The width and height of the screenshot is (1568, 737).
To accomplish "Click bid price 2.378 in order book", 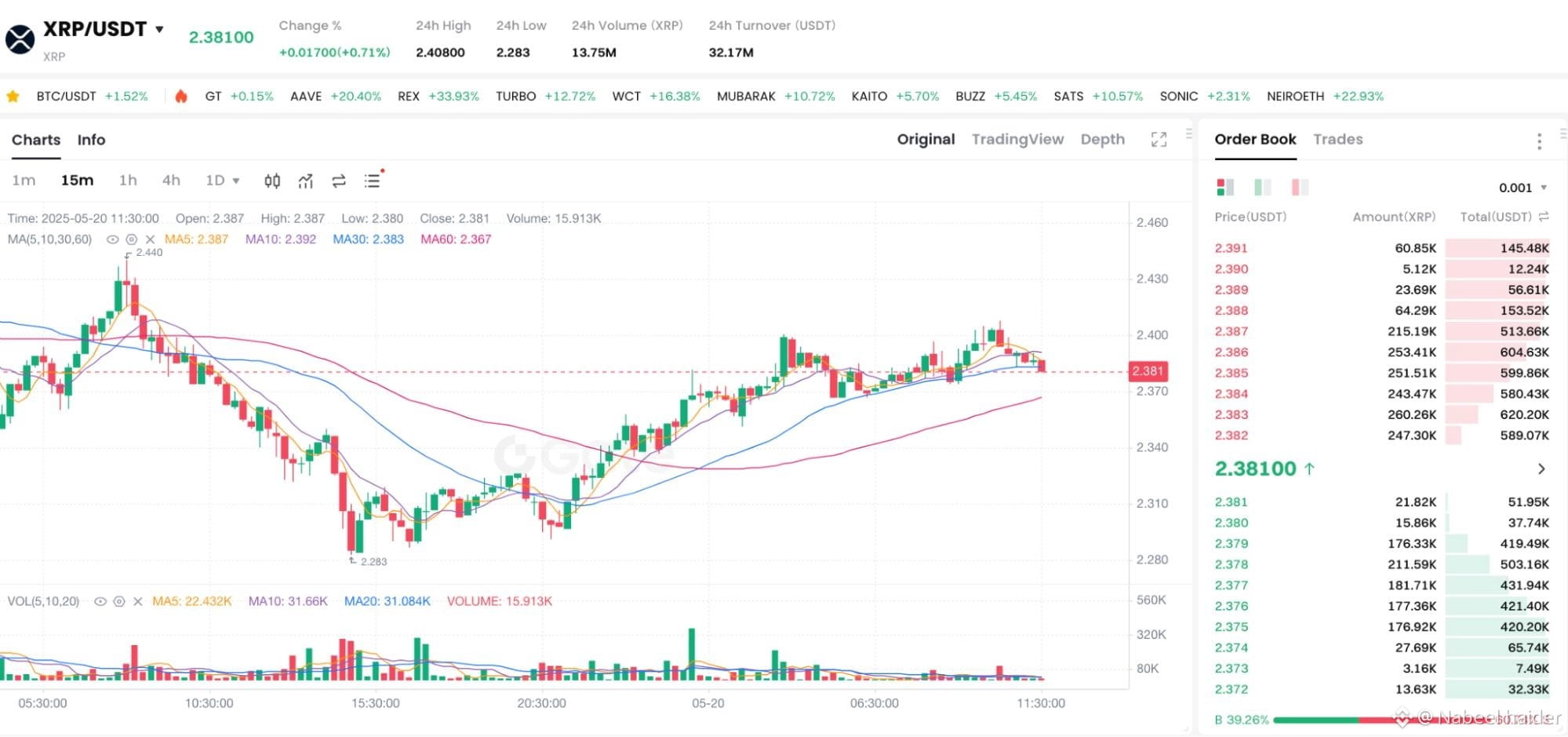I will click(x=1231, y=564).
